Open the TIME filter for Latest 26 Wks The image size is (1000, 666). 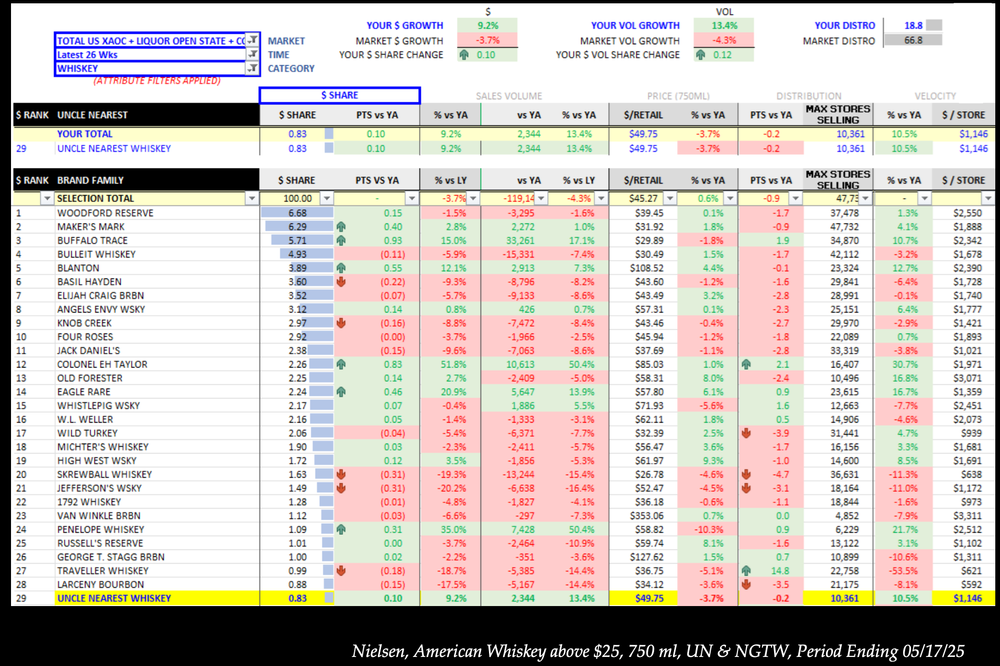click(x=253, y=54)
